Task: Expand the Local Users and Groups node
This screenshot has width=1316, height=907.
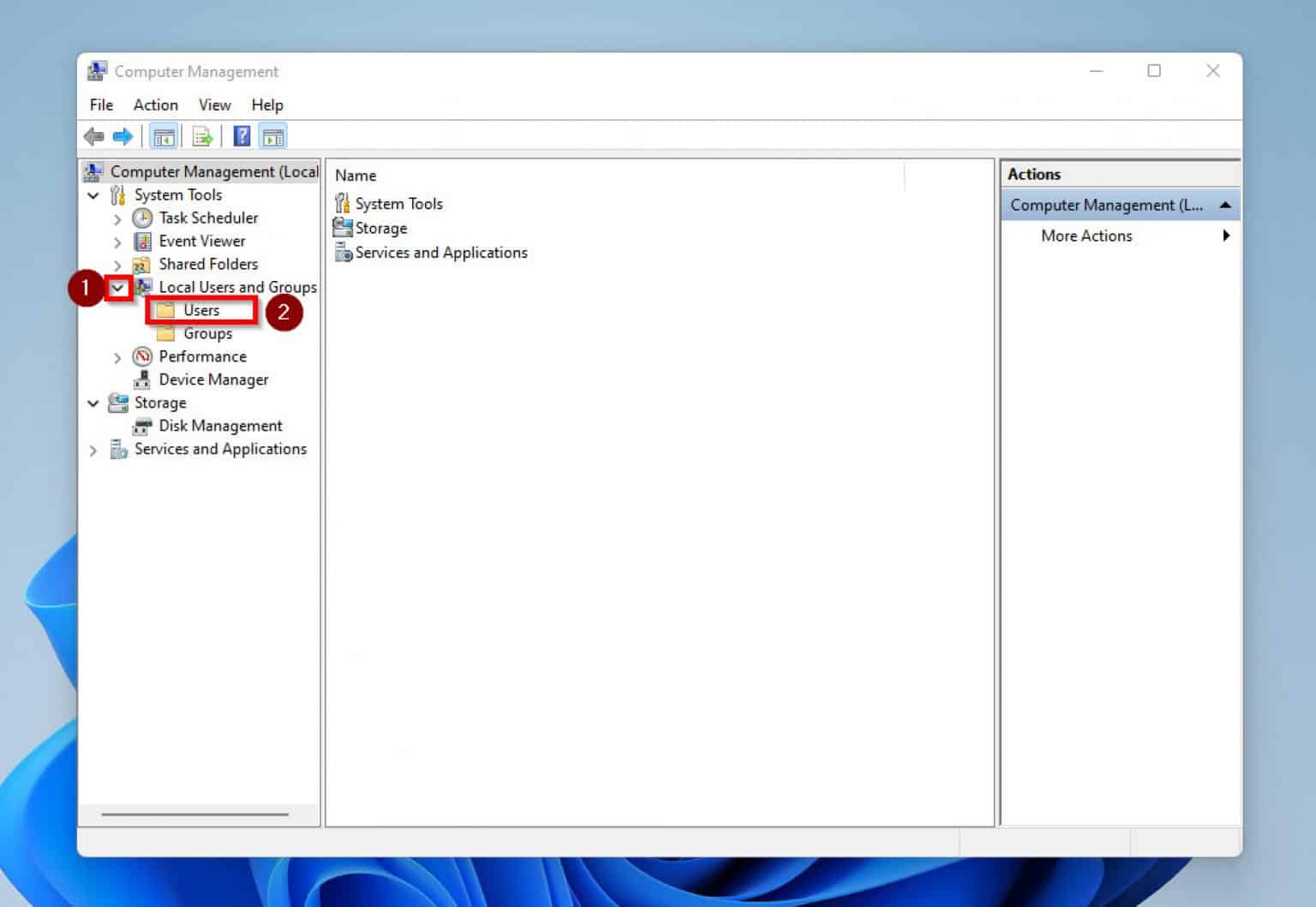Action: point(117,288)
